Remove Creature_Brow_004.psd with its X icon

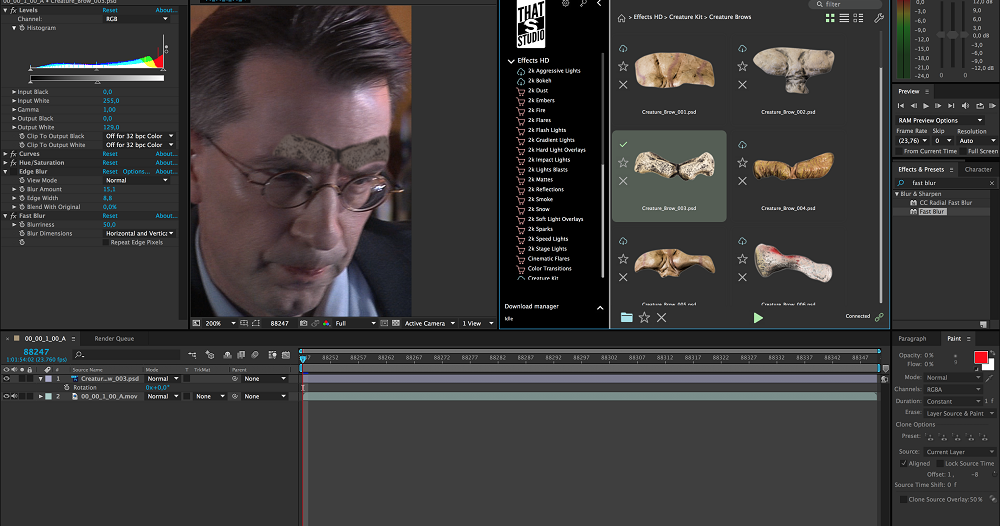[742, 181]
